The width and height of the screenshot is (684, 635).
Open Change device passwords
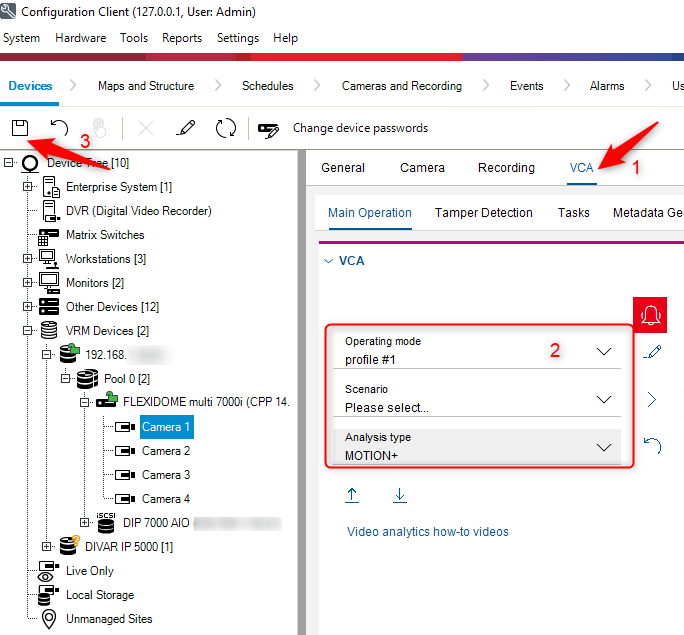pos(343,128)
